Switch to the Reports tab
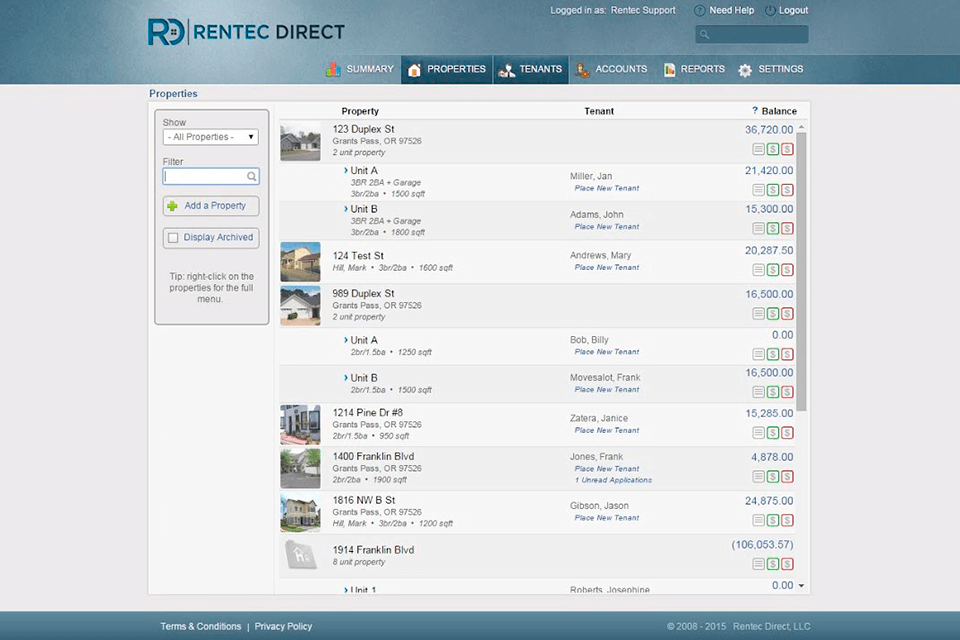The height and width of the screenshot is (640, 960). (x=694, y=70)
